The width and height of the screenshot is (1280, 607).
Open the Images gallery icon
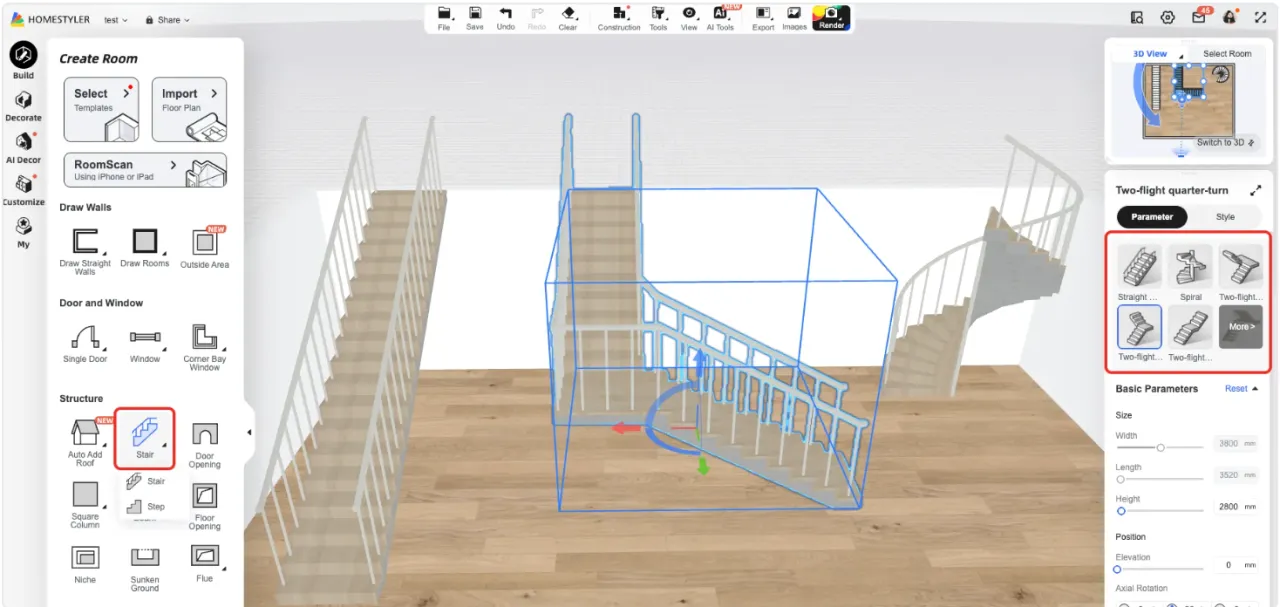pyautogui.click(x=794, y=17)
